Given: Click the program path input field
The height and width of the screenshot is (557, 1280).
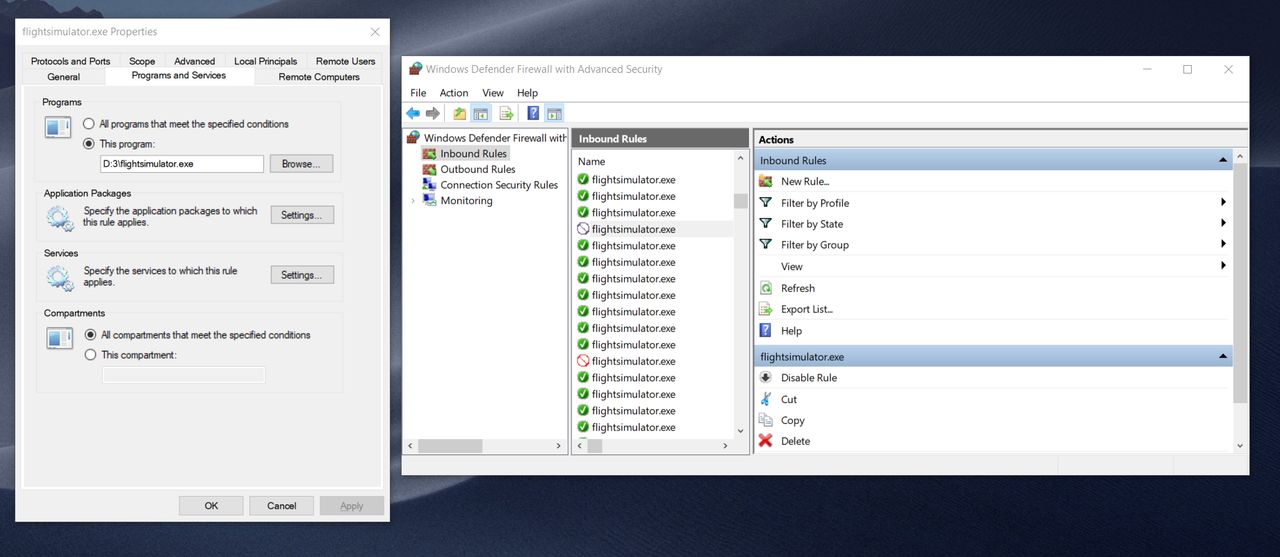Looking at the screenshot, I should [x=182, y=164].
